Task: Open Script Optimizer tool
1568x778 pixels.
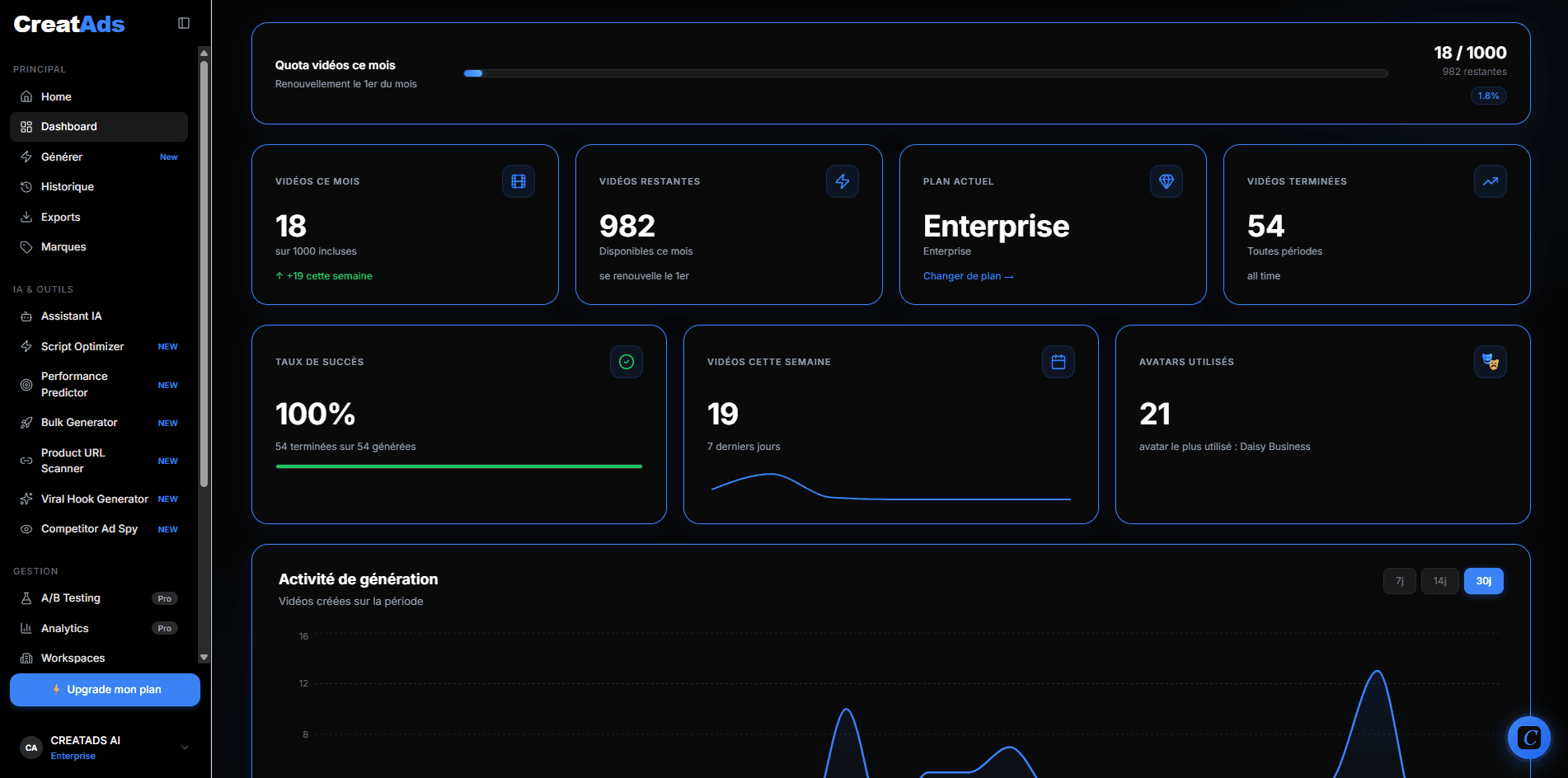Action: (x=99, y=346)
